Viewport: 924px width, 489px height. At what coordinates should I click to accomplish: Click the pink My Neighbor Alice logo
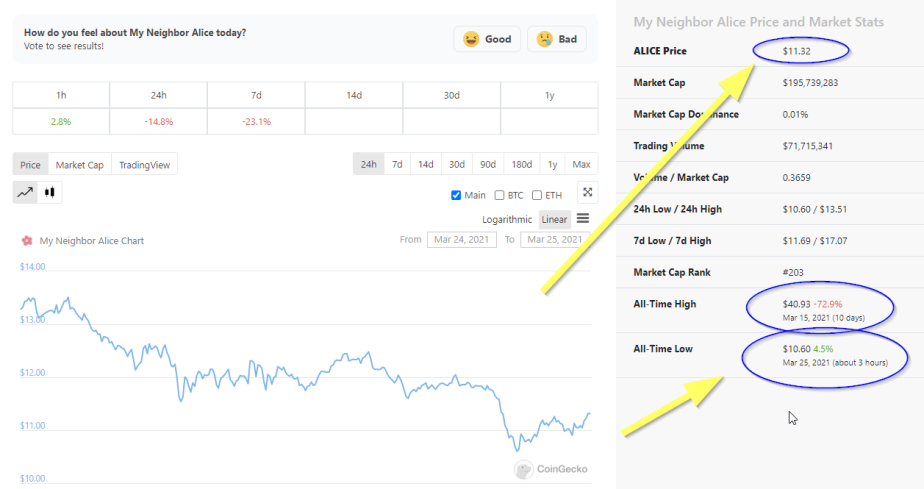[27, 240]
